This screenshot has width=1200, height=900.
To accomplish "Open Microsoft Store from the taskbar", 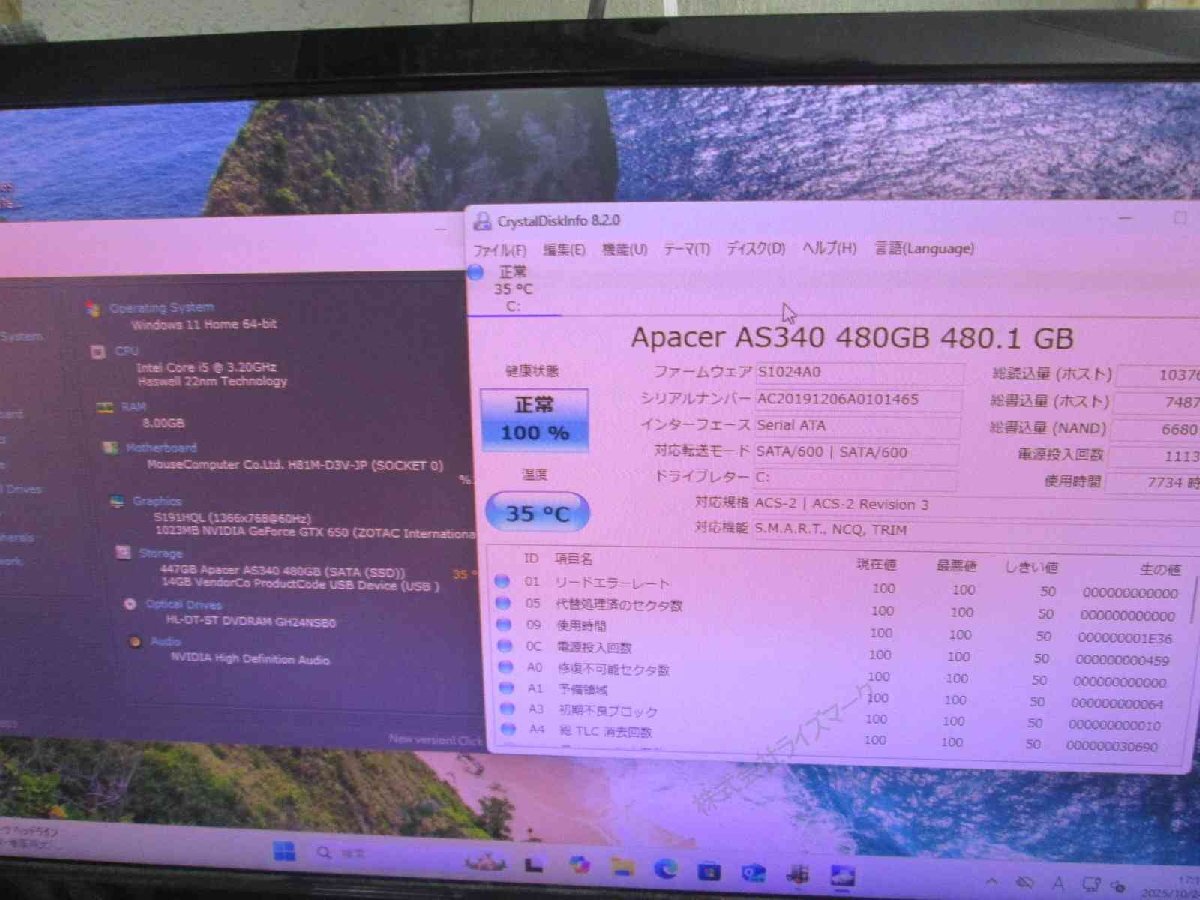I will click(x=709, y=870).
